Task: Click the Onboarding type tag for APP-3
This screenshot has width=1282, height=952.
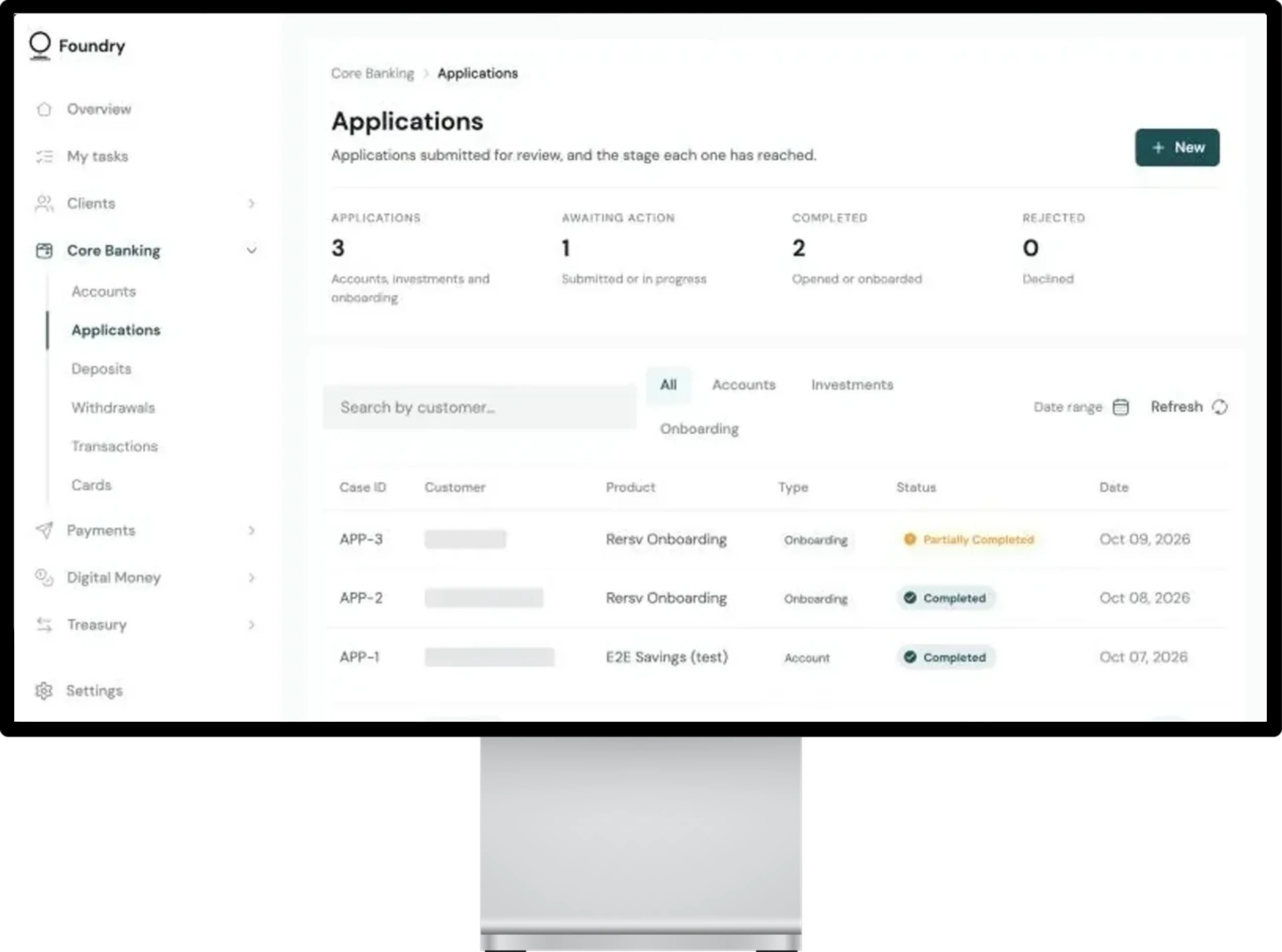Action: [x=816, y=540]
